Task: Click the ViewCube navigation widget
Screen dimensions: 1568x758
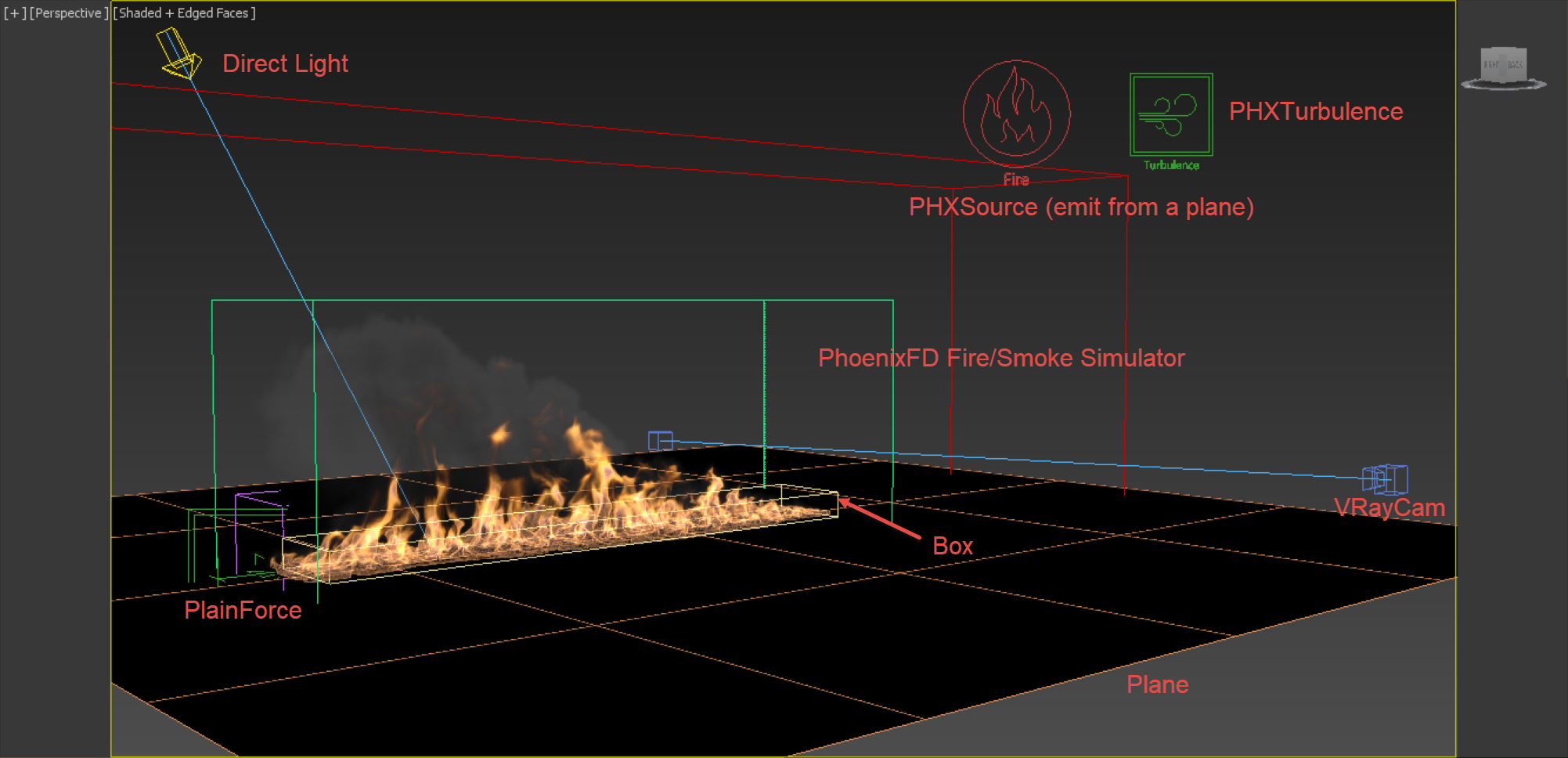Action: click(x=1503, y=68)
